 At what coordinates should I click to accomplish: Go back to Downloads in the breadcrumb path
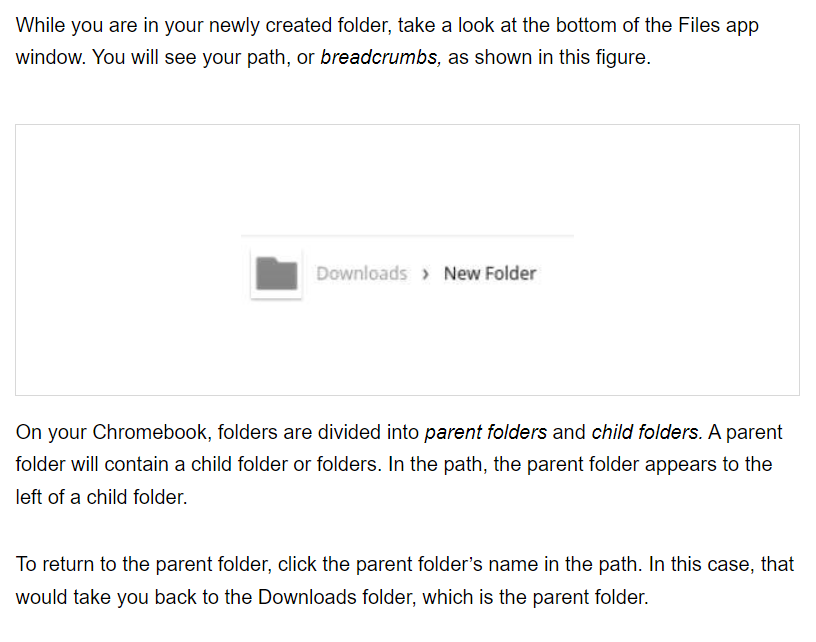361,273
